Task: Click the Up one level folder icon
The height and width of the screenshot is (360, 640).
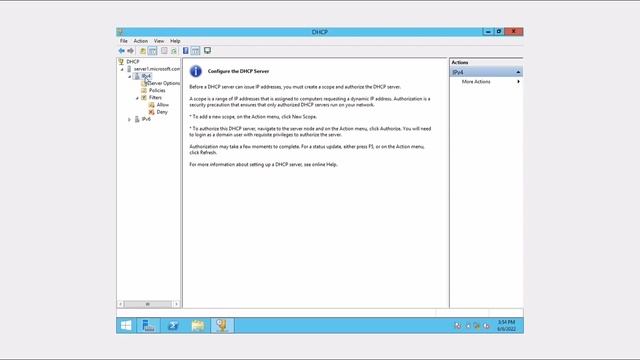Action: (142, 51)
